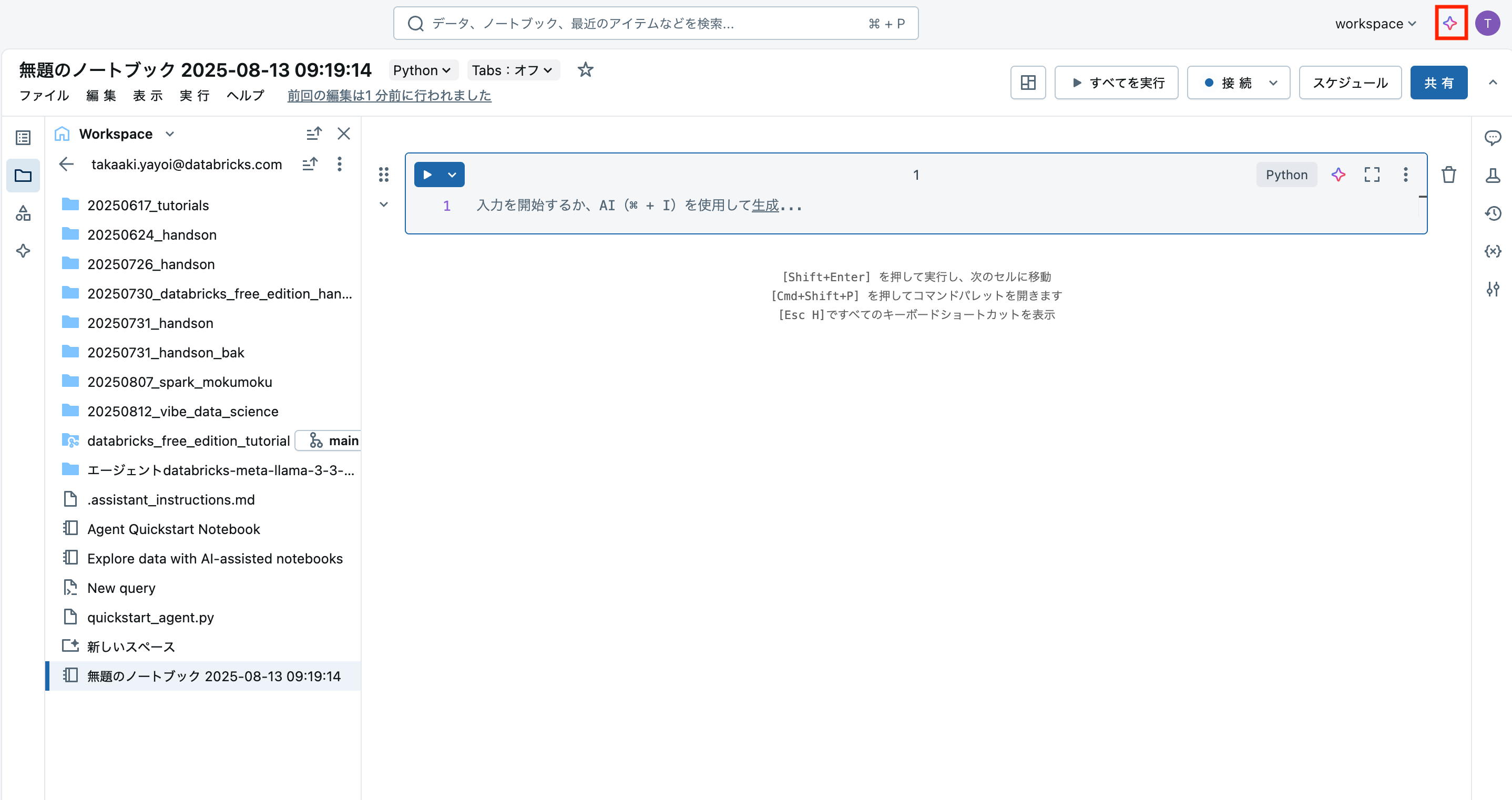Toggle Tabs setting from off
Screen dimensions: 1512x800
[513, 70]
